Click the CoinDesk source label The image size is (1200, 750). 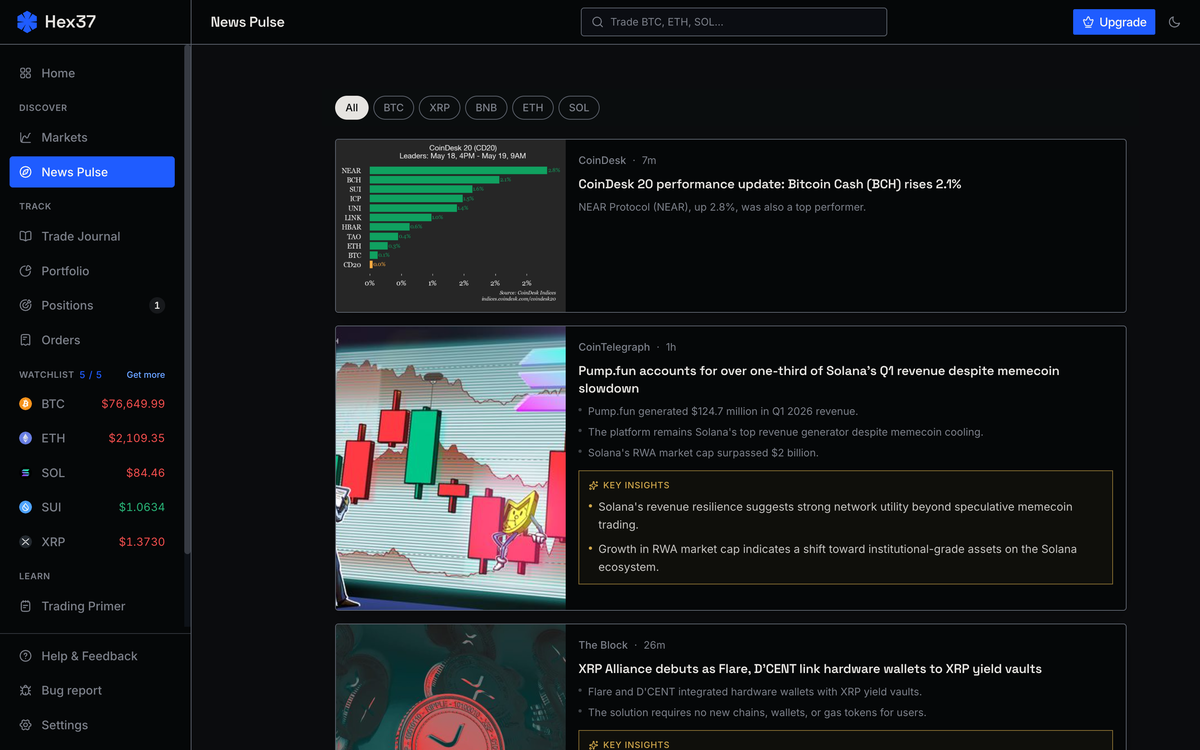pyautogui.click(x=602, y=160)
